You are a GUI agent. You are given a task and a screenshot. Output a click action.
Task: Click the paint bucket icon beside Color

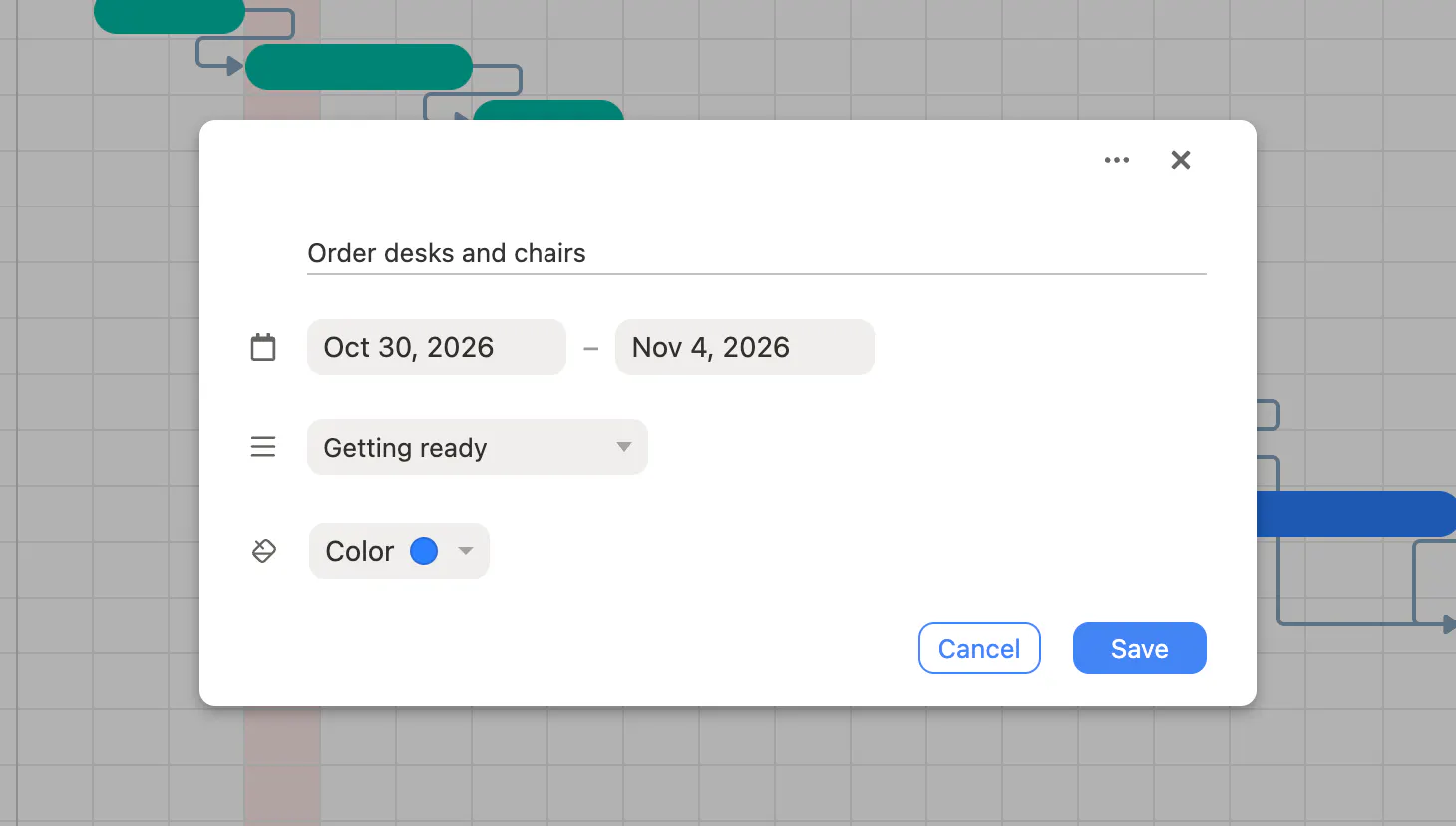(263, 551)
